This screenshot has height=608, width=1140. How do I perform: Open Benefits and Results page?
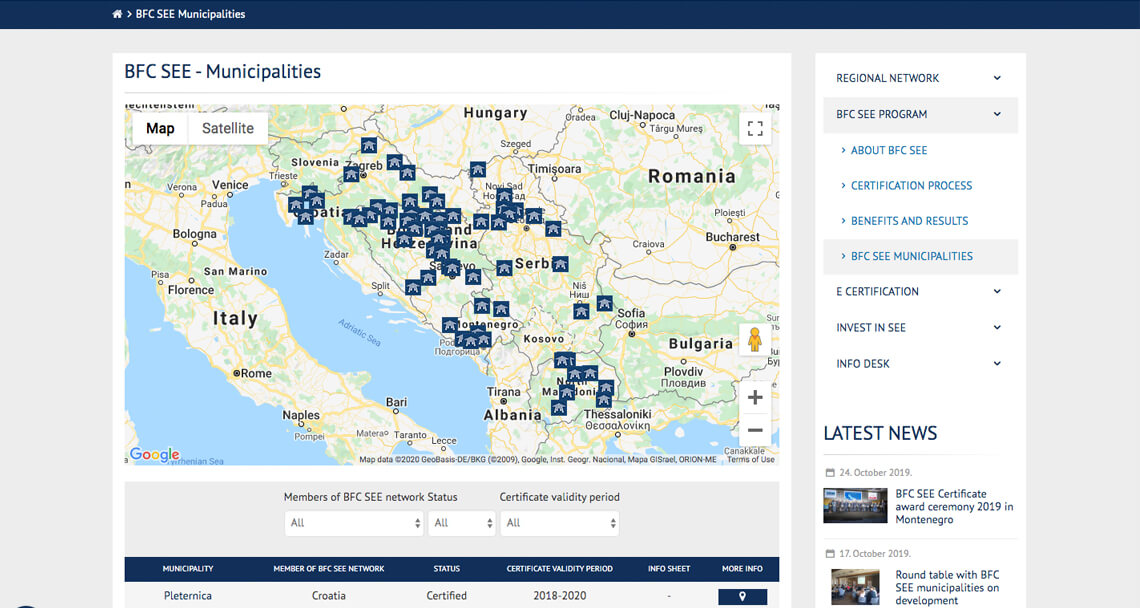pos(909,221)
